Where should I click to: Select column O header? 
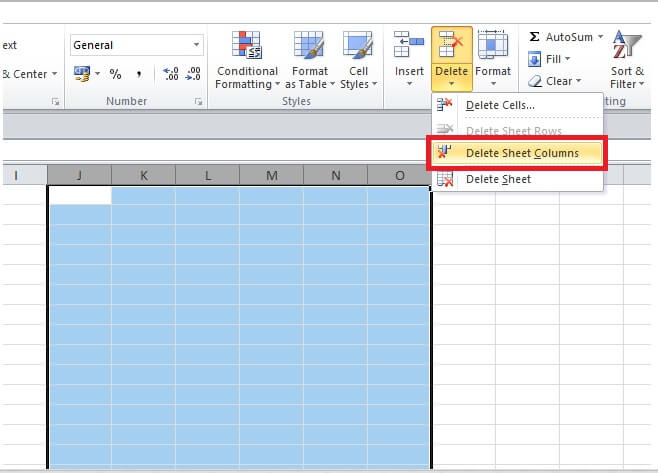pyautogui.click(x=399, y=175)
